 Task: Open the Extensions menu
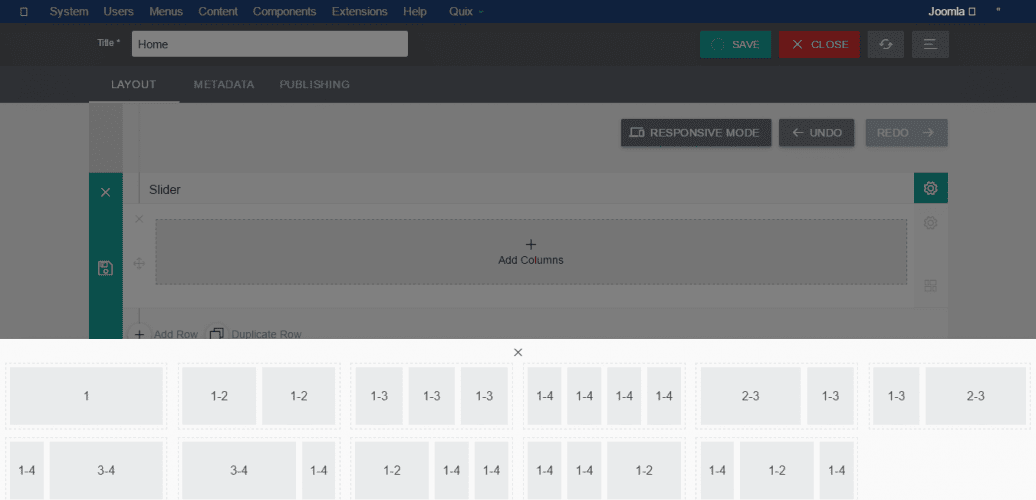coord(359,12)
